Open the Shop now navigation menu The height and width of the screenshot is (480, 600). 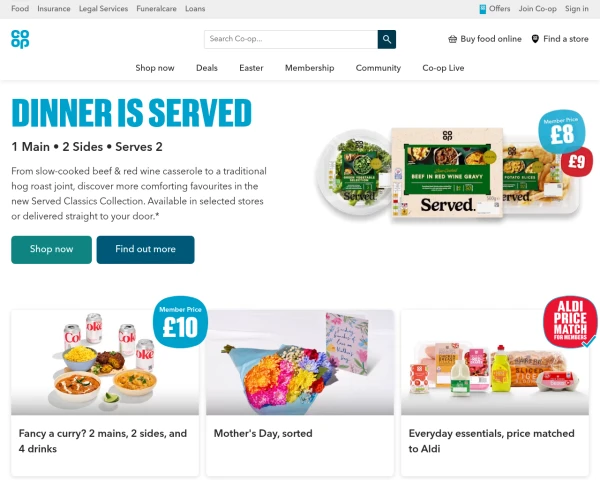(x=155, y=68)
